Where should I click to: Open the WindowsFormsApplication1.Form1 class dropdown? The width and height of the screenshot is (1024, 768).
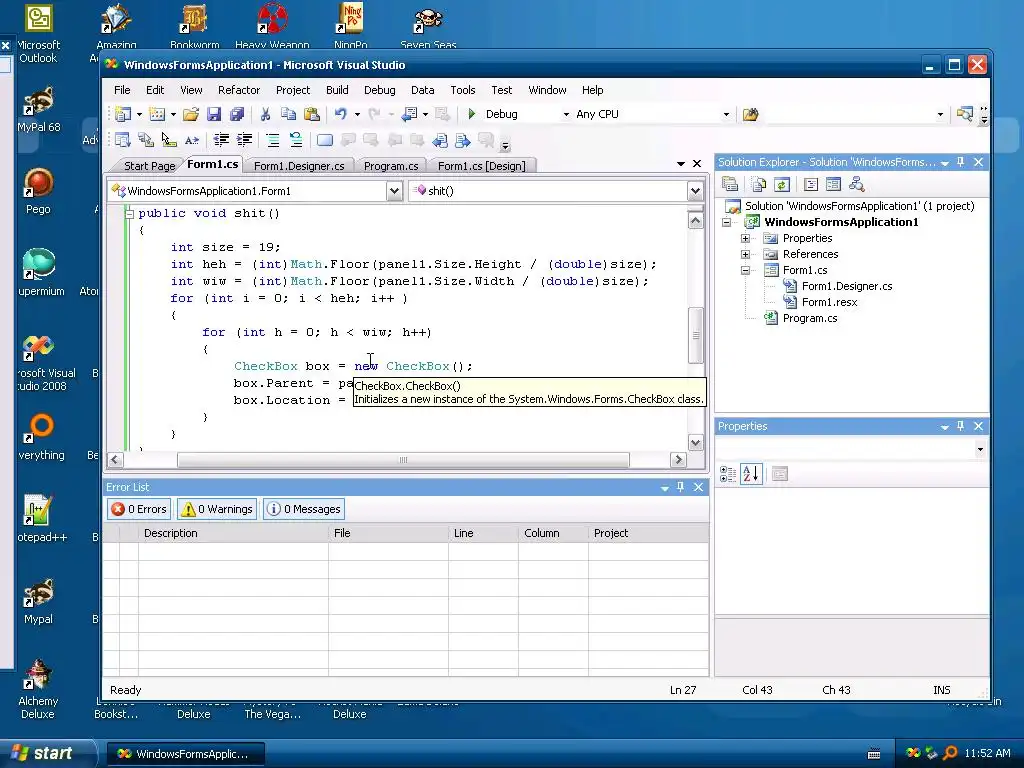pos(394,191)
